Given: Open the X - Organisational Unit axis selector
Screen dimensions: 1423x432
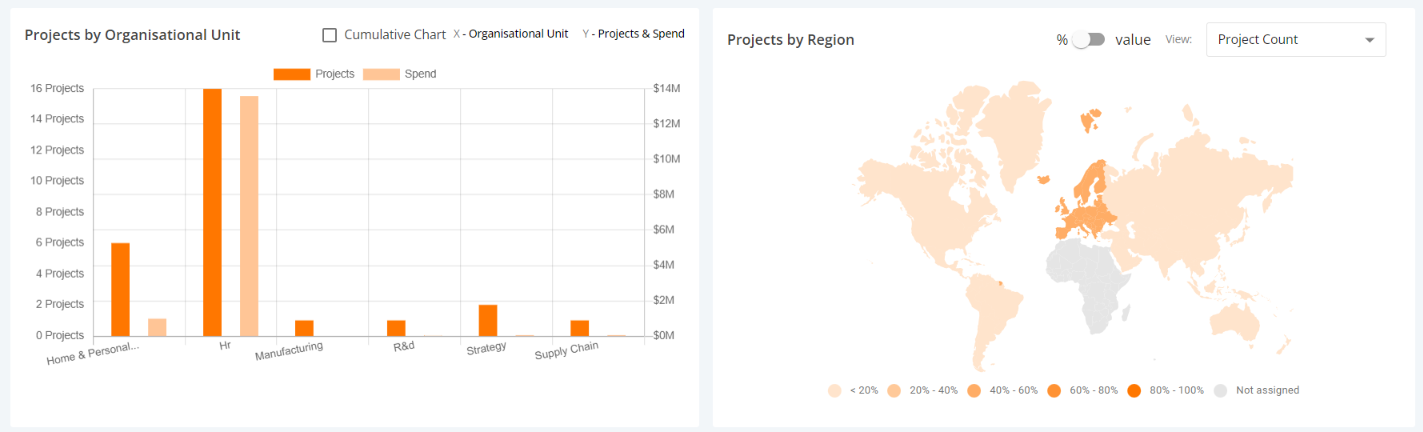Looking at the screenshot, I should pos(510,34).
